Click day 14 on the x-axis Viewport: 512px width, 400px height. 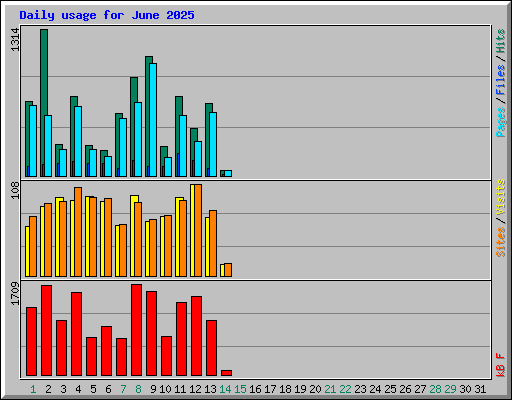[x=225, y=389]
